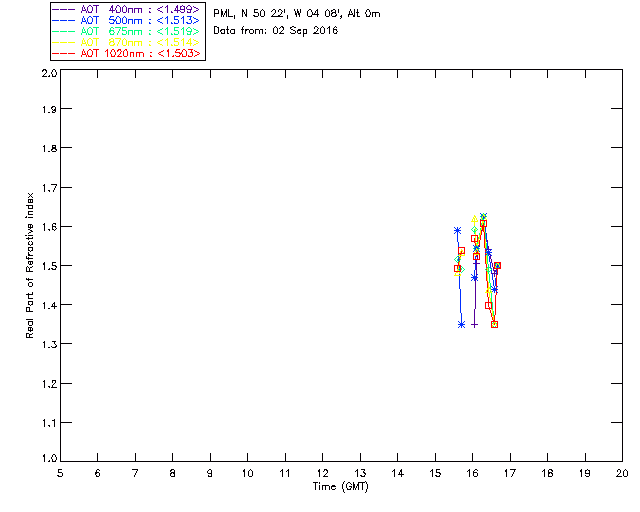Click the y-axis tick label 1.9
This screenshot has height=512, width=640.
pos(49,109)
